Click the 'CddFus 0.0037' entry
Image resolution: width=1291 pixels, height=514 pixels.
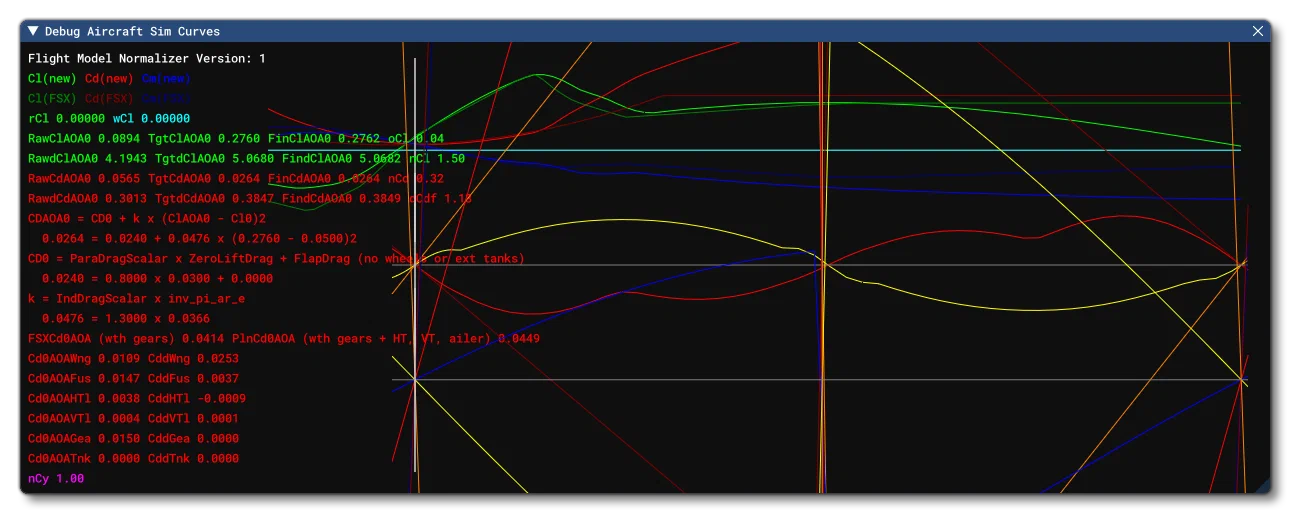click(x=194, y=378)
